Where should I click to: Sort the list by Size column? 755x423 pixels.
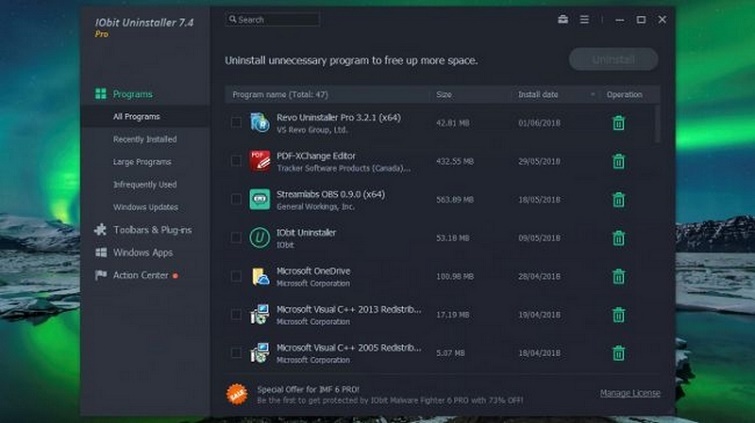[445, 95]
